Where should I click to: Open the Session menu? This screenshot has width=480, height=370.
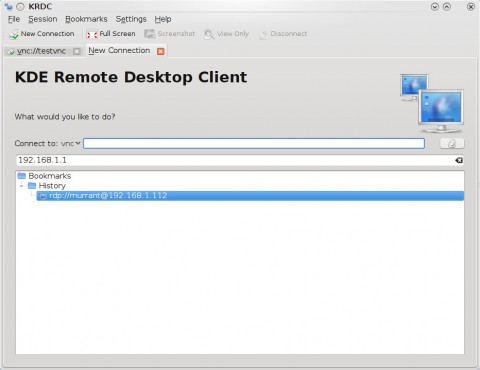point(43,19)
